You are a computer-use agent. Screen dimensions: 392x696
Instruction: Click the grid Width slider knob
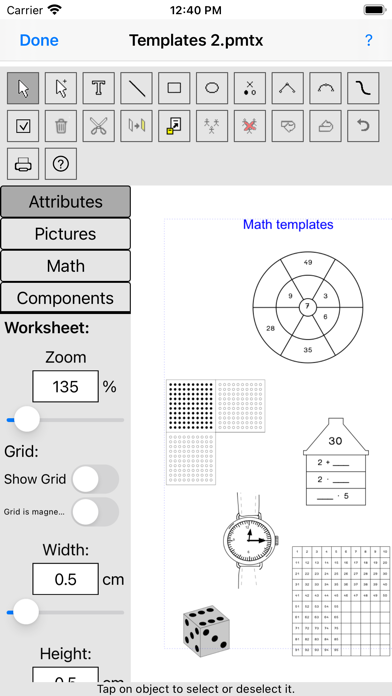pyautogui.click(x=26, y=612)
